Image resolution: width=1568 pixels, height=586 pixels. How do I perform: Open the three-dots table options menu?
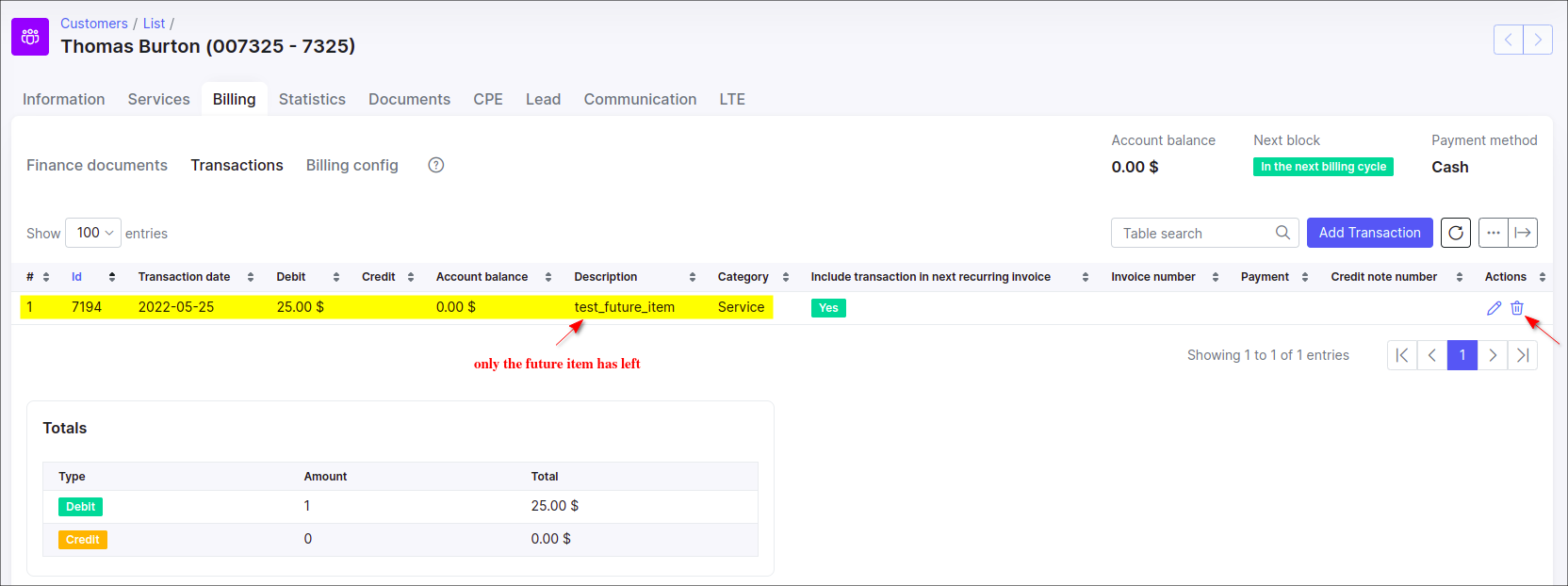point(1494,233)
